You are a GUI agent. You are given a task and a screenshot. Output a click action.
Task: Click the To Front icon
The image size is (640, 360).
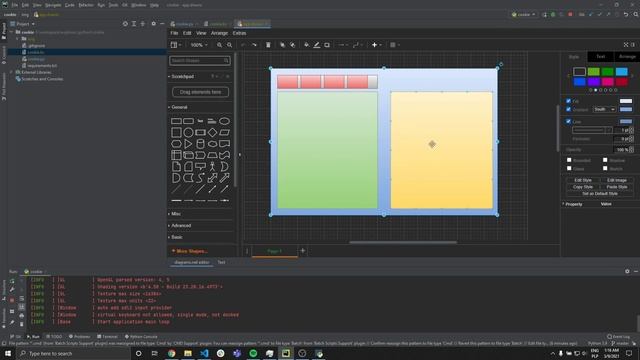282,45
